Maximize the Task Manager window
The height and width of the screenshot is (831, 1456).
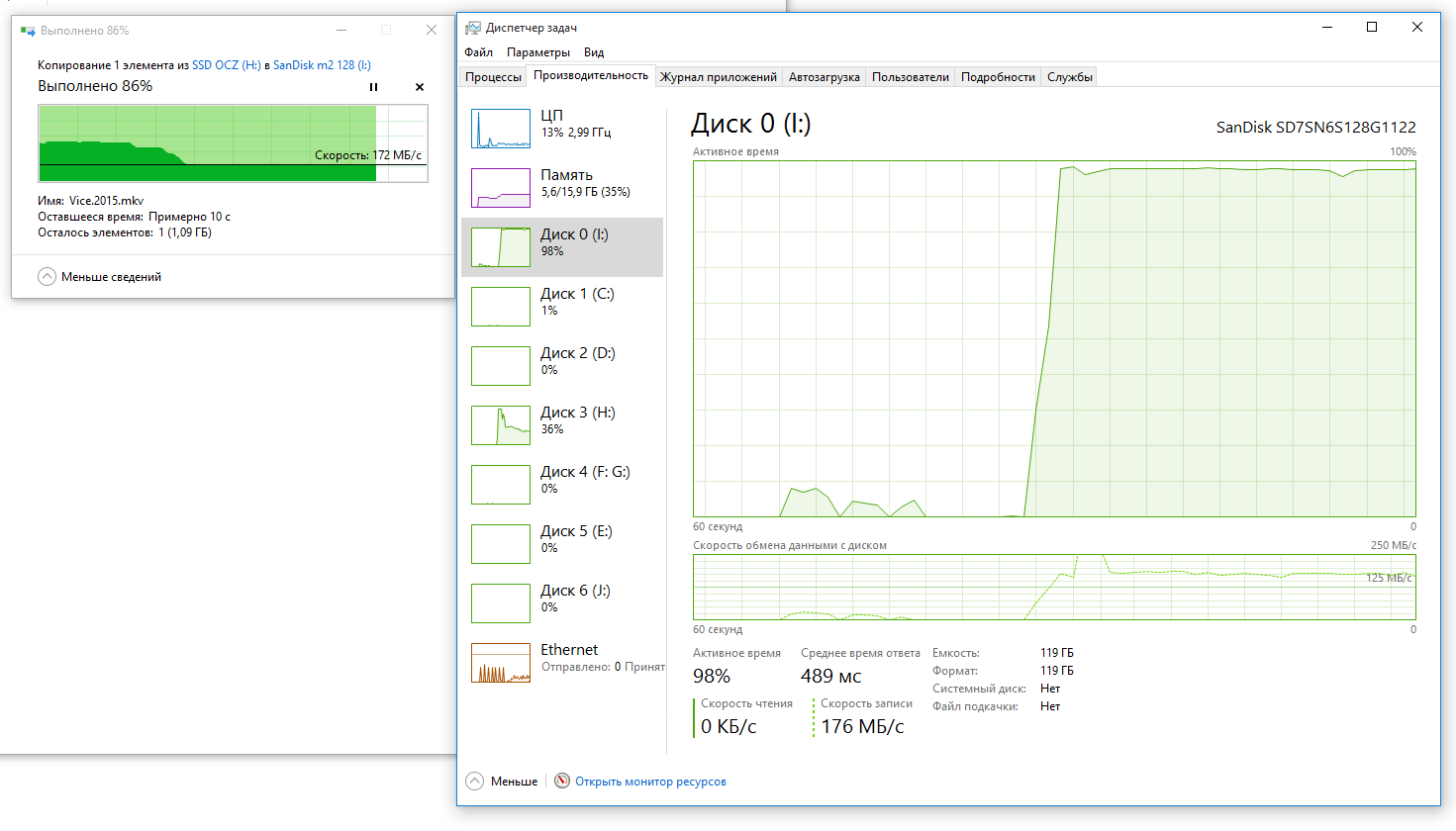(1372, 28)
